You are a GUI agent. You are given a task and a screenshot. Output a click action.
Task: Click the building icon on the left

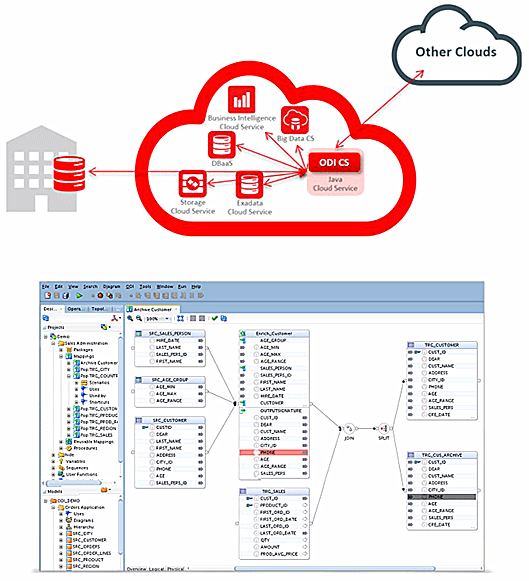41,169
